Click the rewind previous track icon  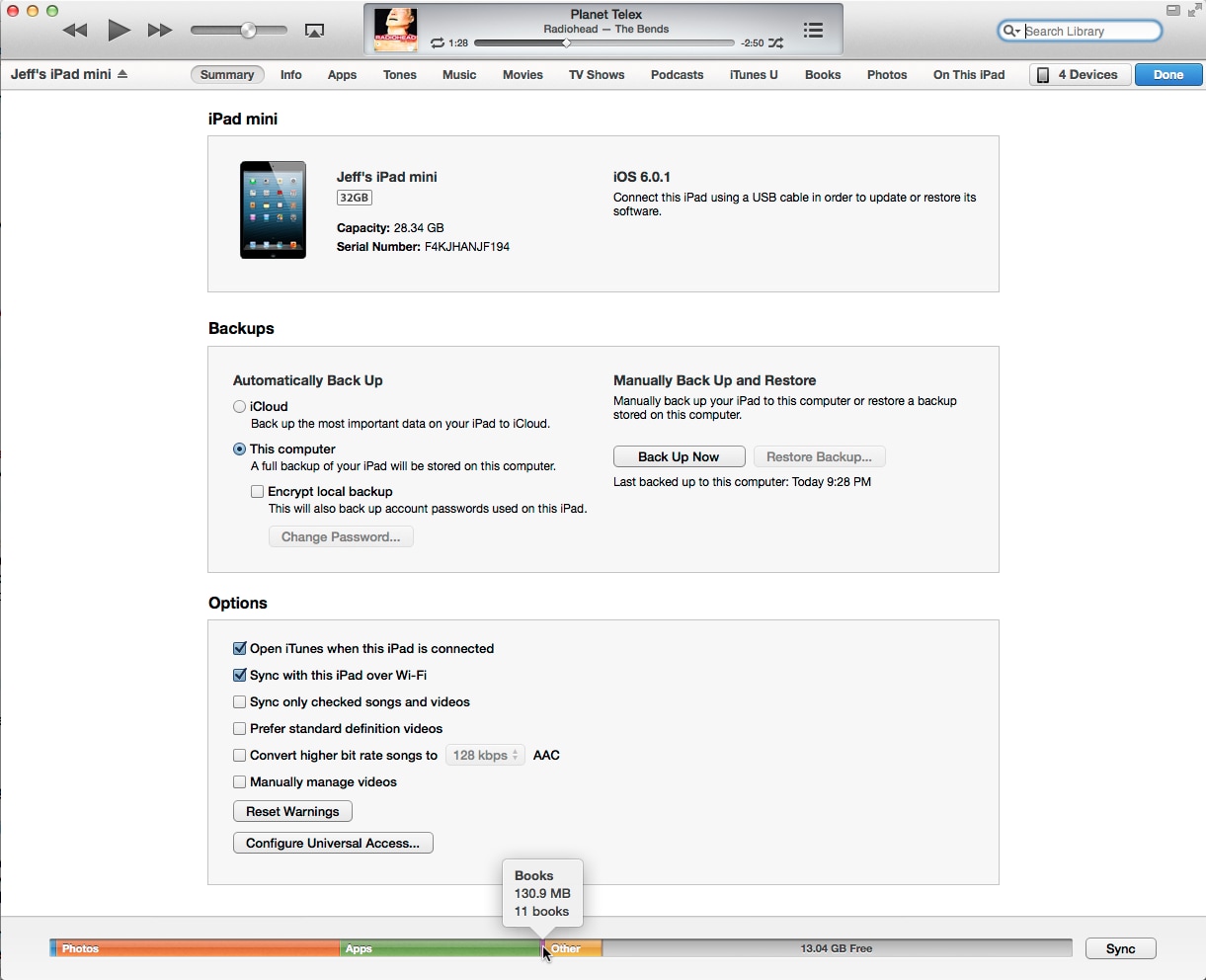(76, 32)
